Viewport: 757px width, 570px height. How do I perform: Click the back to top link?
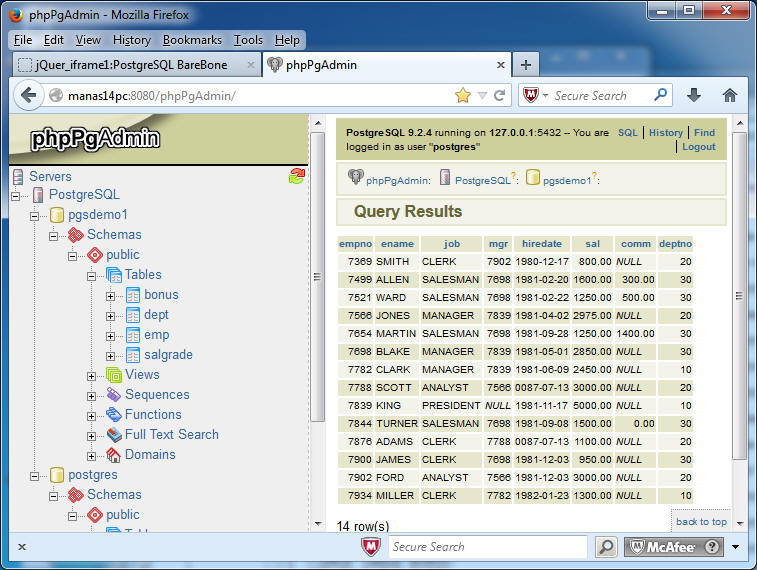(x=701, y=522)
